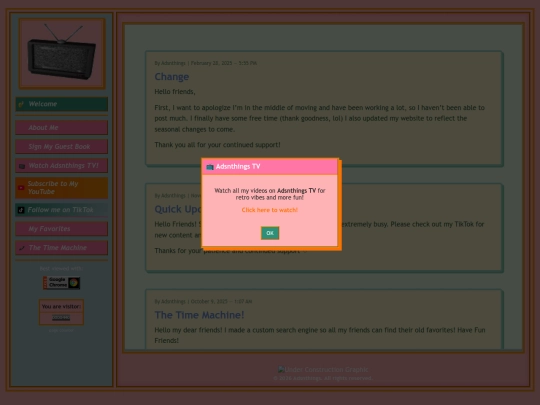Open the About Me page
The image size is (540, 405).
(x=62, y=127)
